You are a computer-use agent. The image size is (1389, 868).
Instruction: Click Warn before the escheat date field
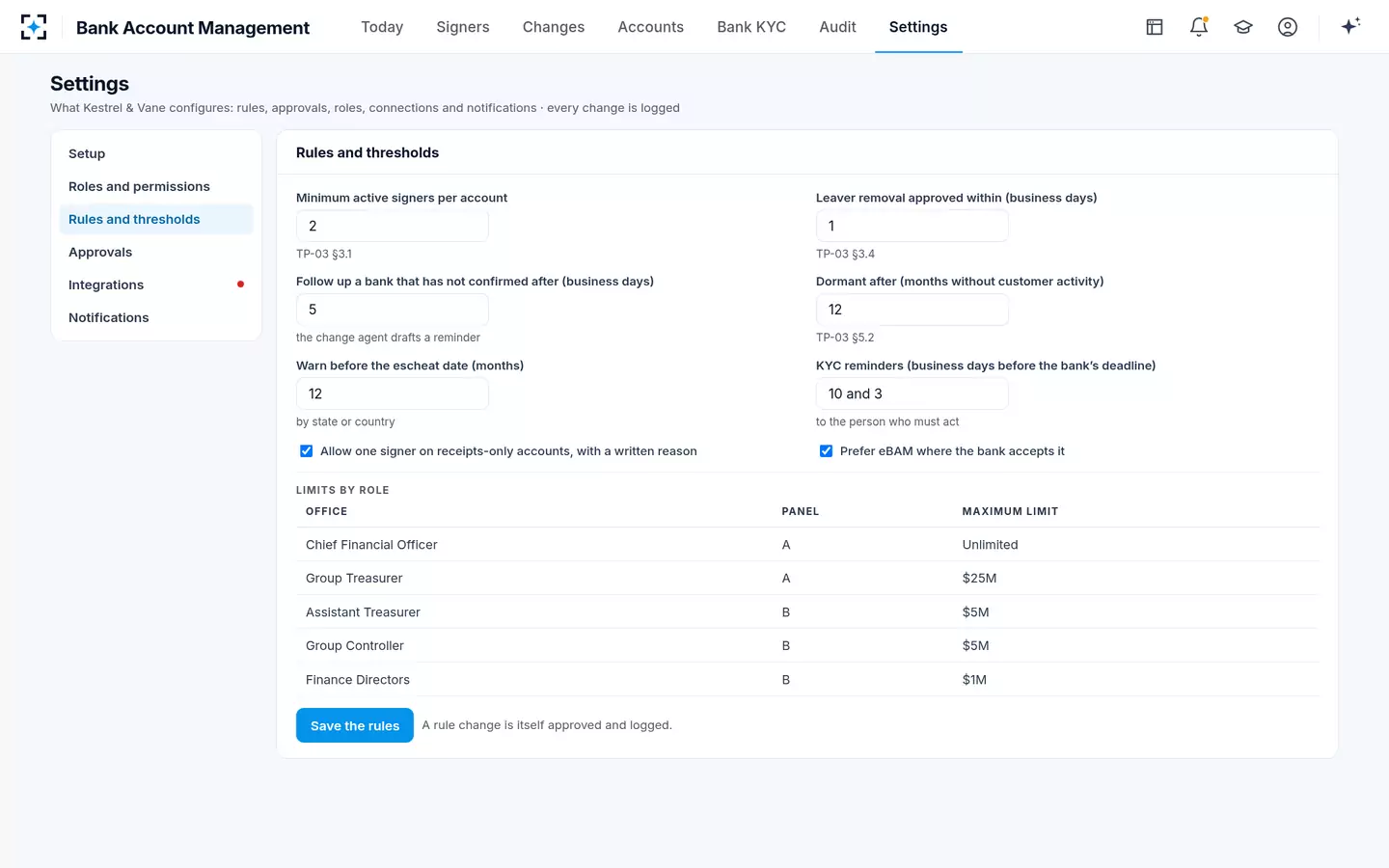pyautogui.click(x=393, y=393)
